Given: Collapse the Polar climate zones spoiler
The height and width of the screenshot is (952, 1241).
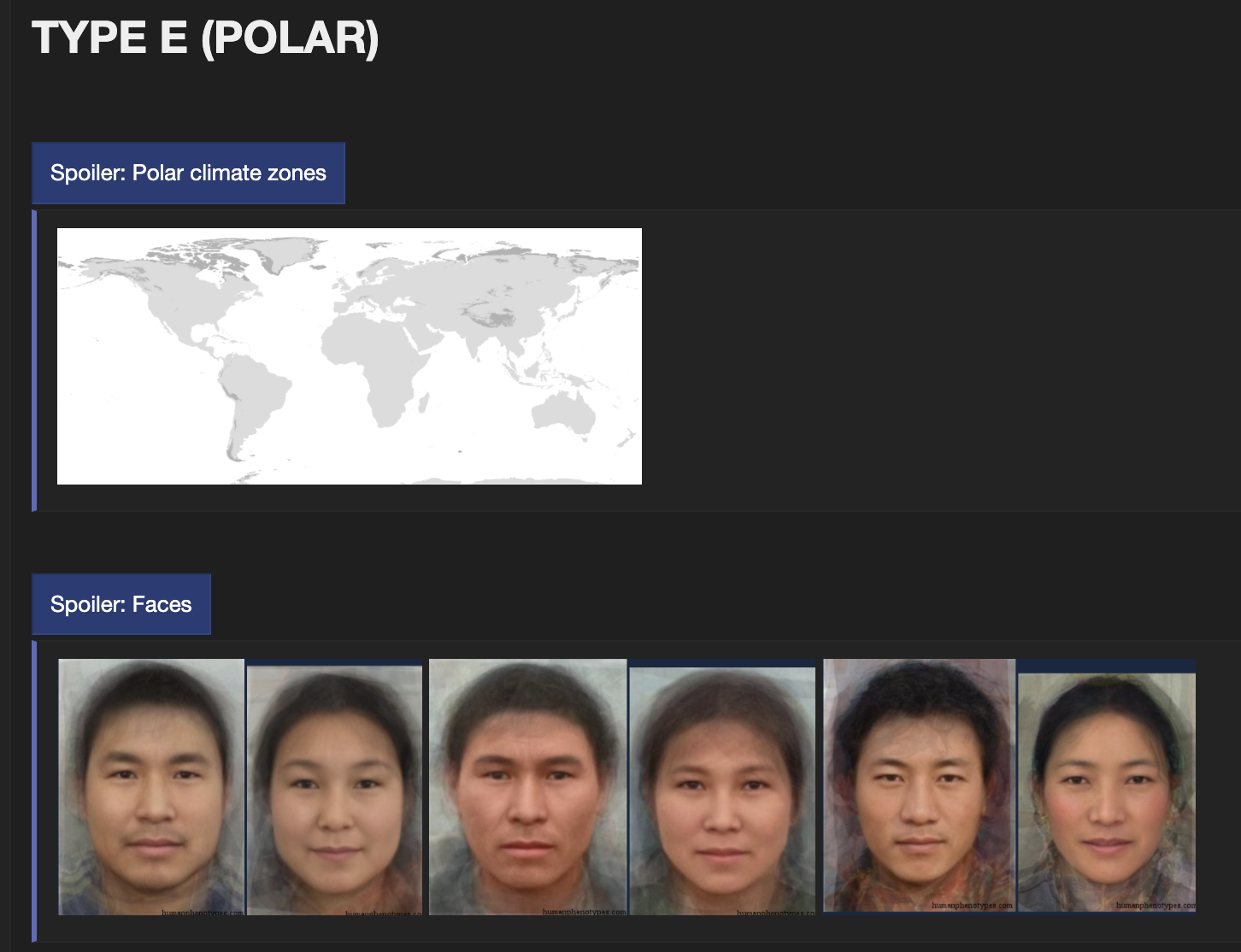Looking at the screenshot, I should (x=188, y=173).
